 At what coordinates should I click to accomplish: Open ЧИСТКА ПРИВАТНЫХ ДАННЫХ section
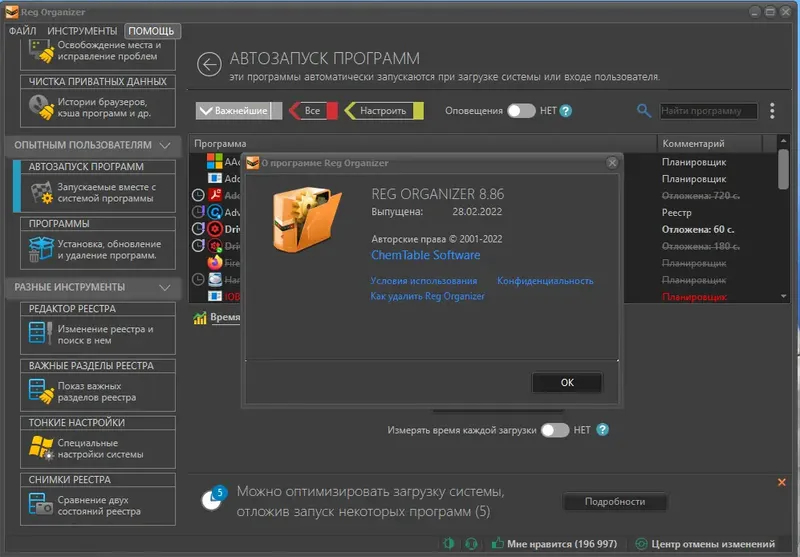pyautogui.click(x=97, y=101)
